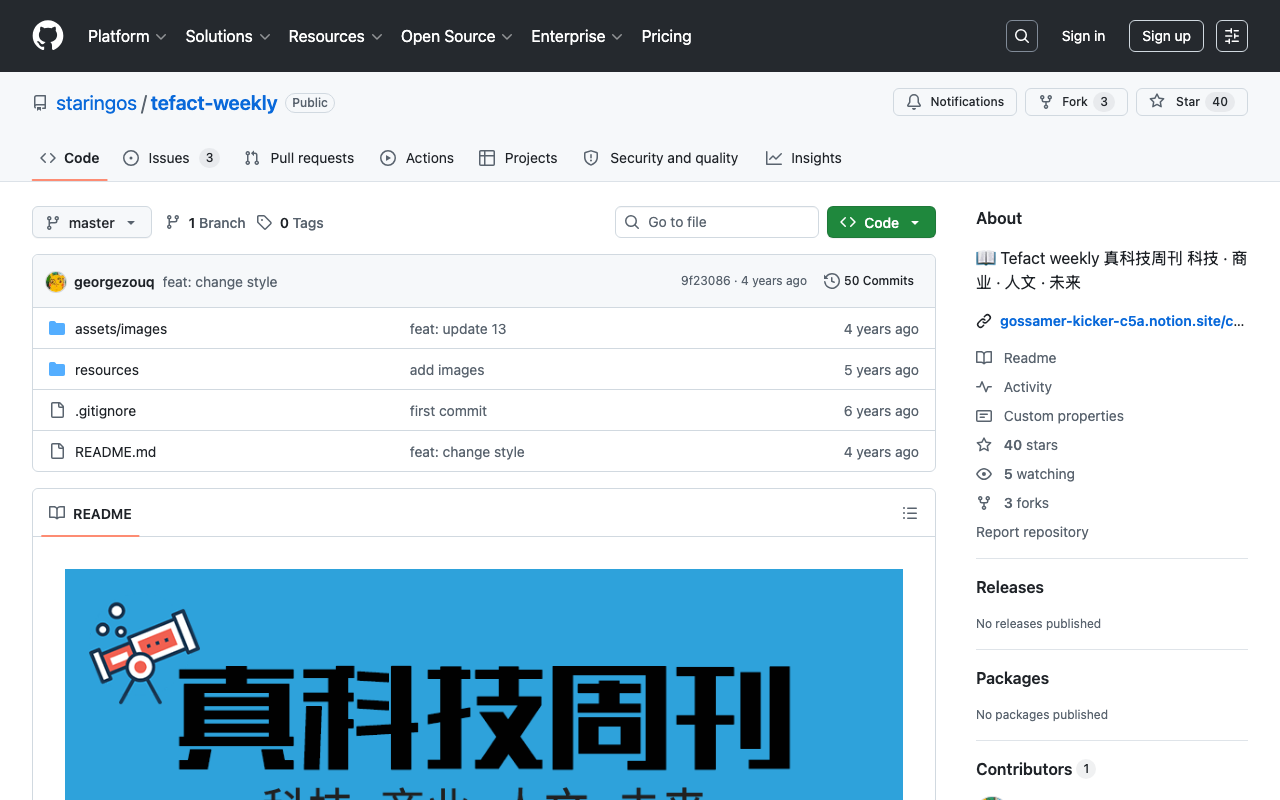1280x800 pixels.
Task: Open the Insights tab
Action: (x=804, y=158)
